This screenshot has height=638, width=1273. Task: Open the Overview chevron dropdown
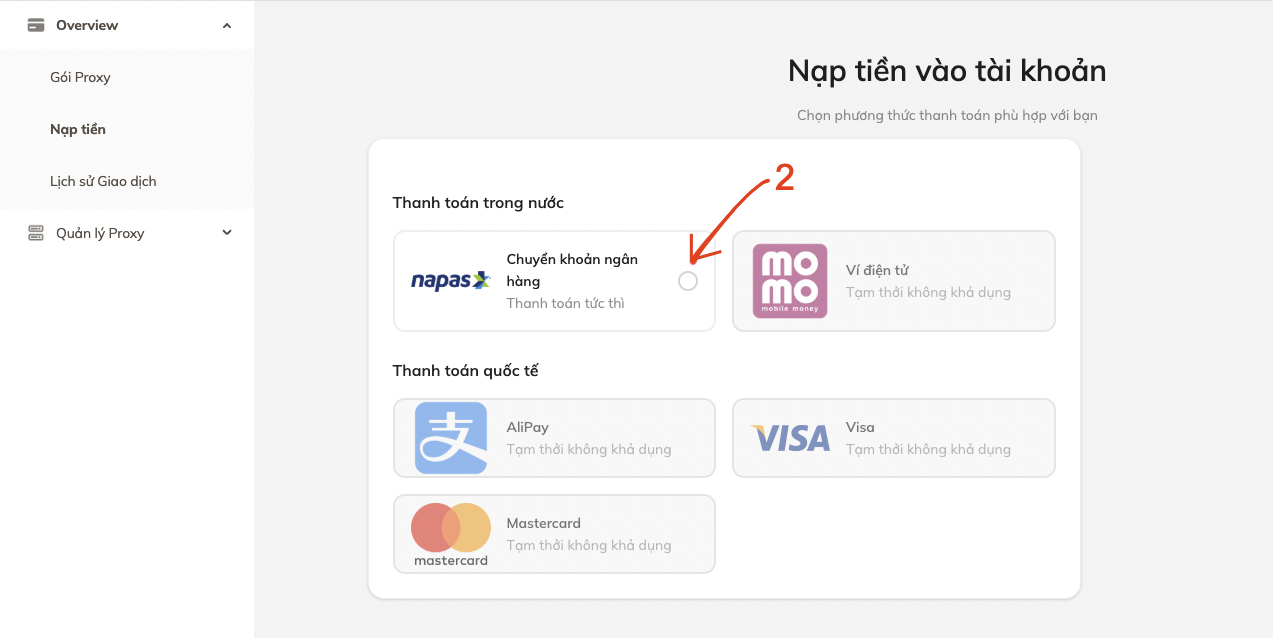tap(227, 24)
